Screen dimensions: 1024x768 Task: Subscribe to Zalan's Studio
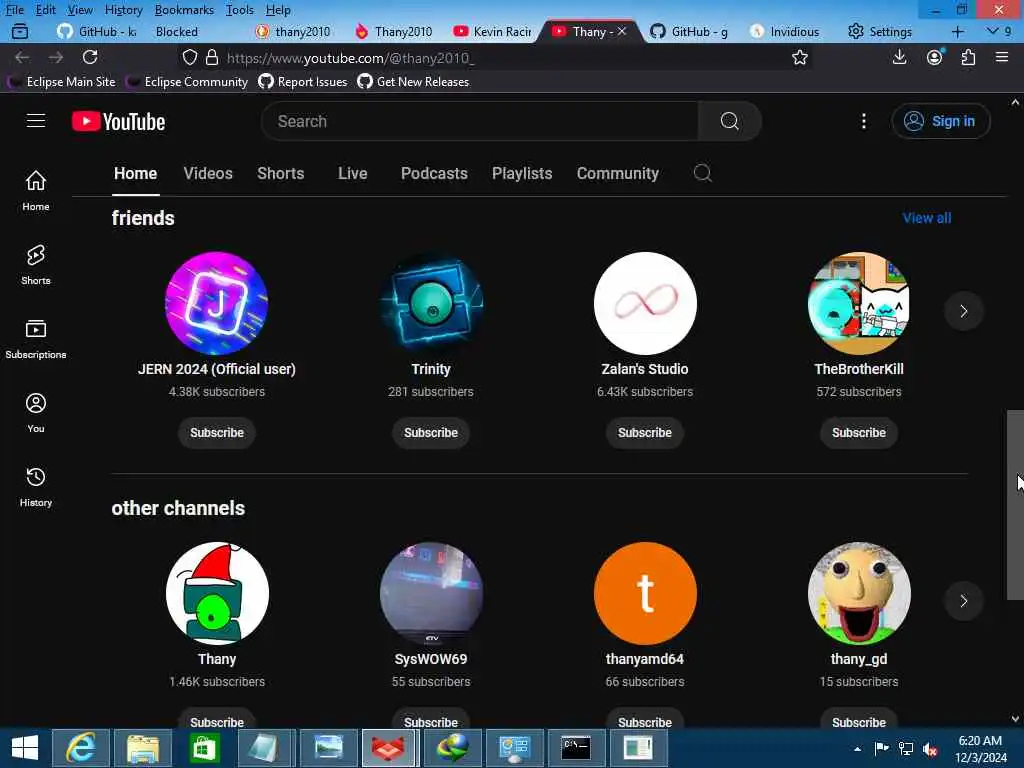[x=645, y=432]
